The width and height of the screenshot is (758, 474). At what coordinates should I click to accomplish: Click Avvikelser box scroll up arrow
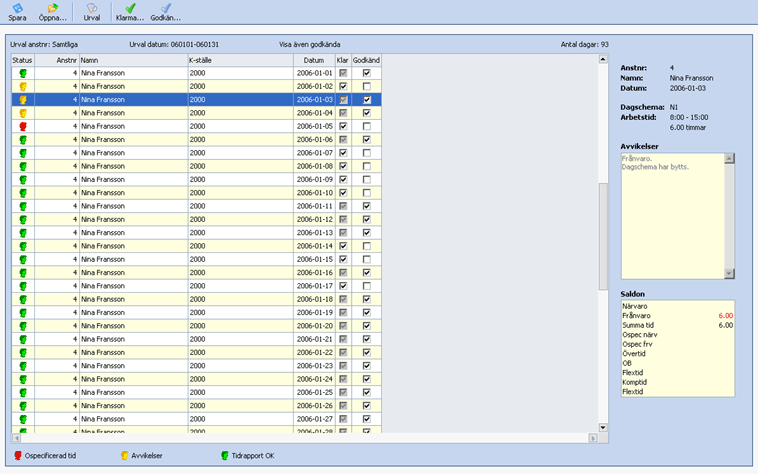pyautogui.click(x=729, y=158)
